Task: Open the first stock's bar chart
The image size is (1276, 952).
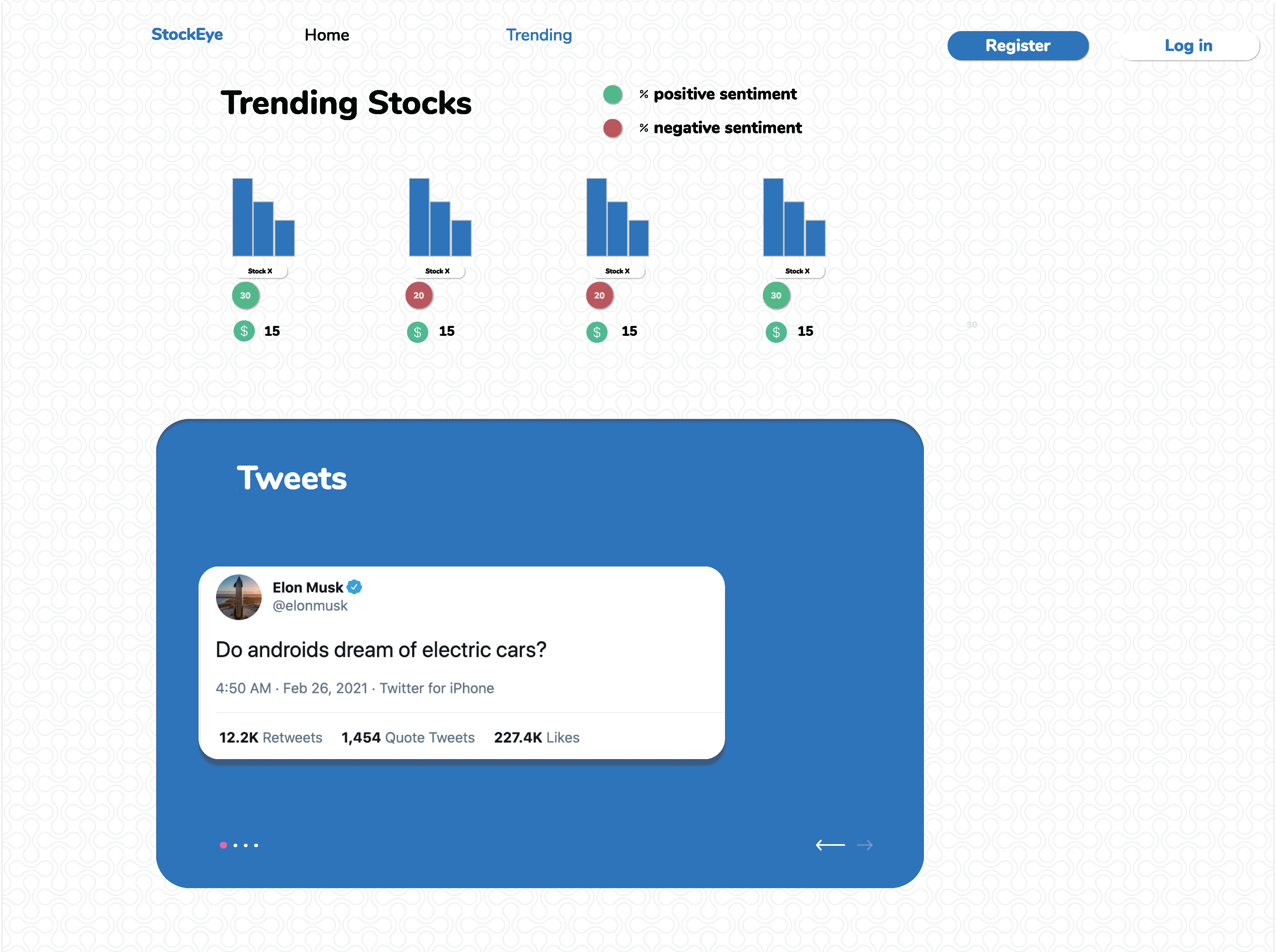Action: [x=263, y=217]
